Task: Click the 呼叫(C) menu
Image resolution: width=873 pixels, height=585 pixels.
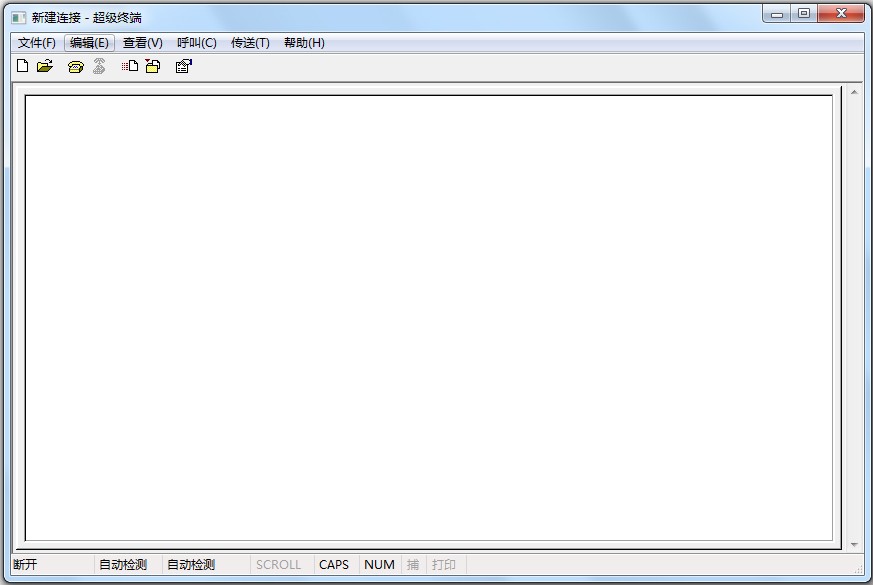Action: pos(197,43)
